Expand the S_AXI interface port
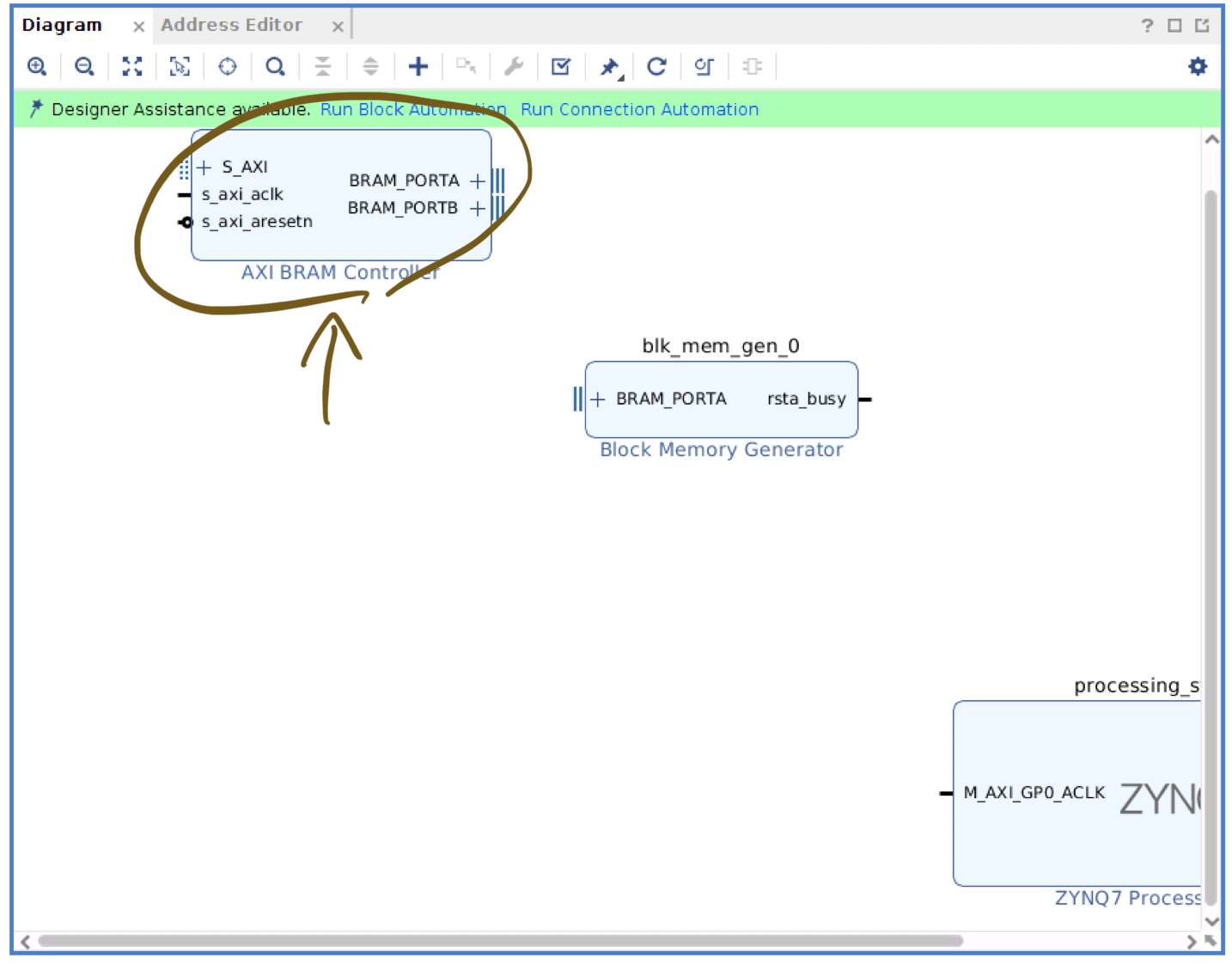 [204, 167]
